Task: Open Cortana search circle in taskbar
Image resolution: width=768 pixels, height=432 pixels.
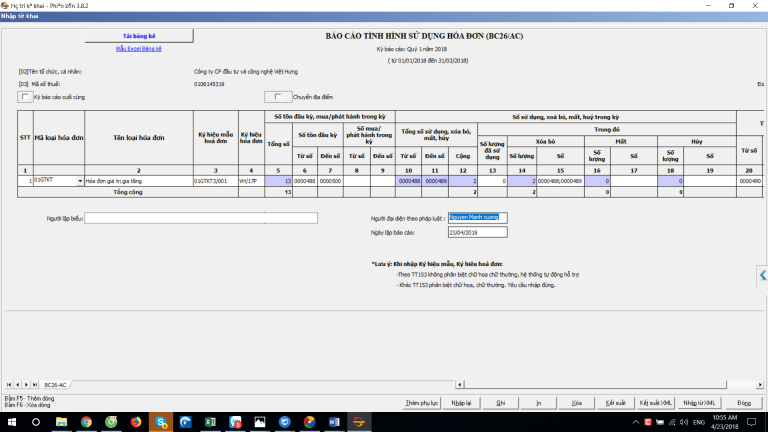Action: coord(36,422)
